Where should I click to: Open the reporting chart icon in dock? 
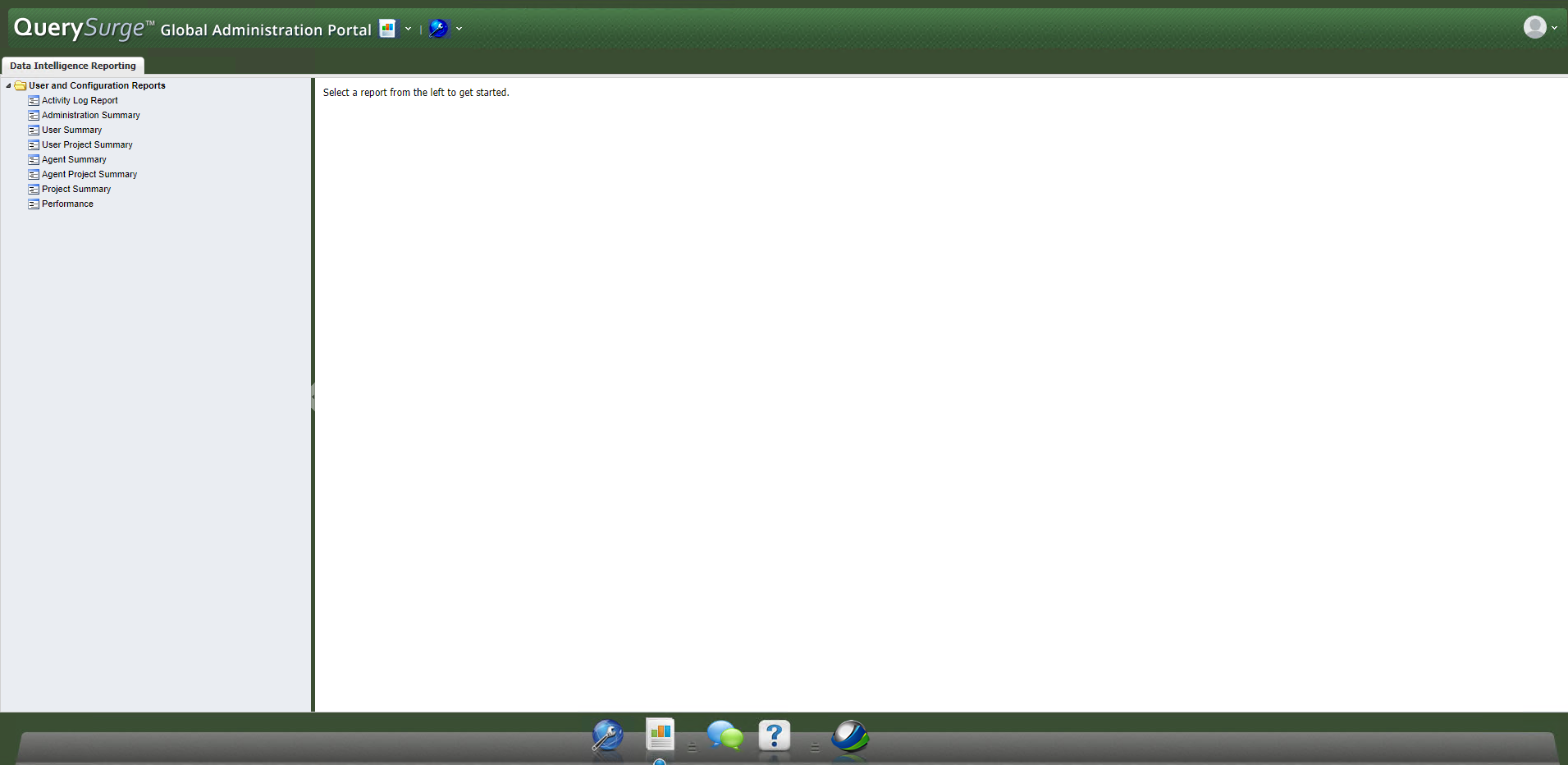(x=661, y=735)
